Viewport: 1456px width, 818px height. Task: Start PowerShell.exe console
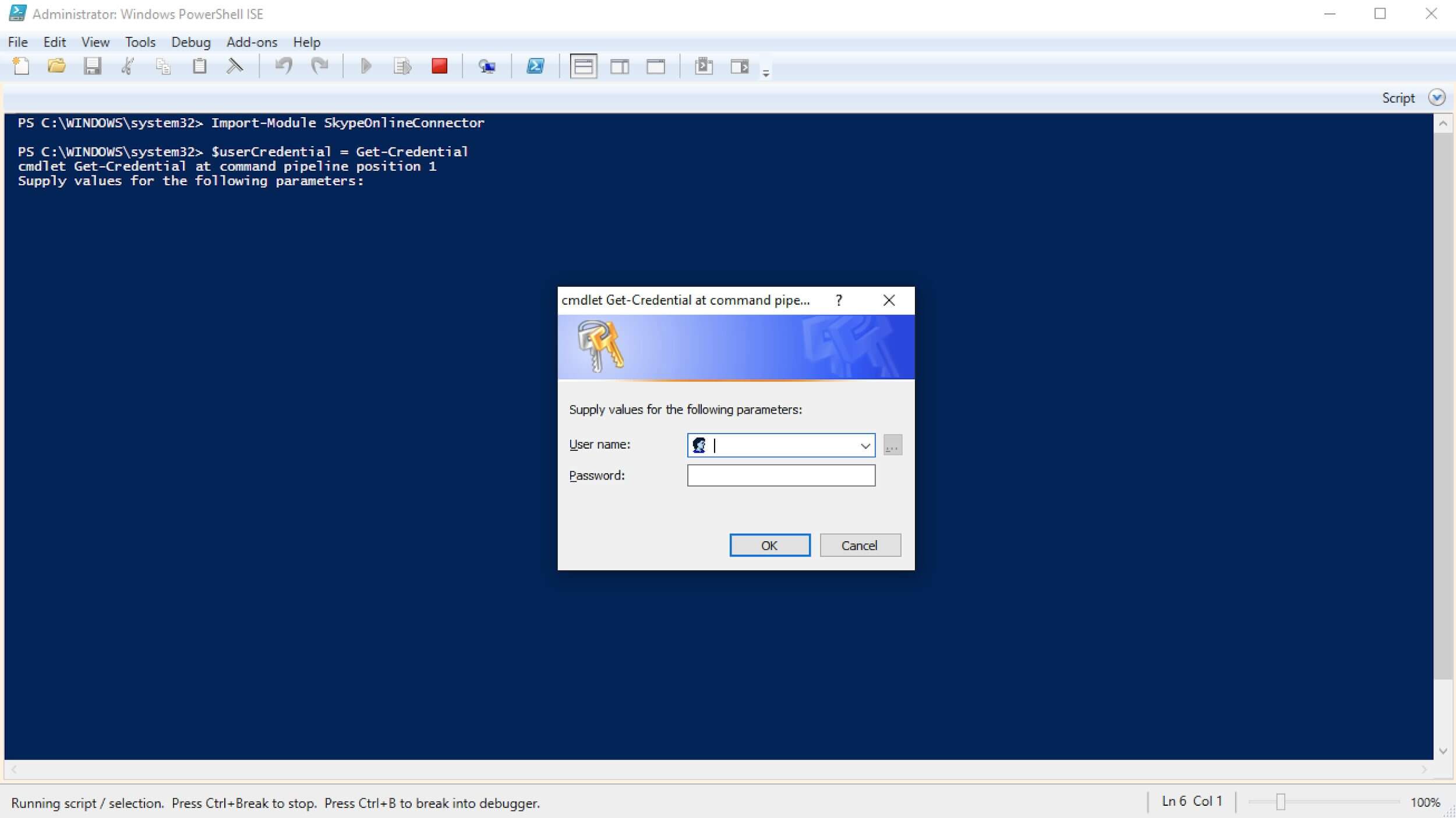coord(536,66)
